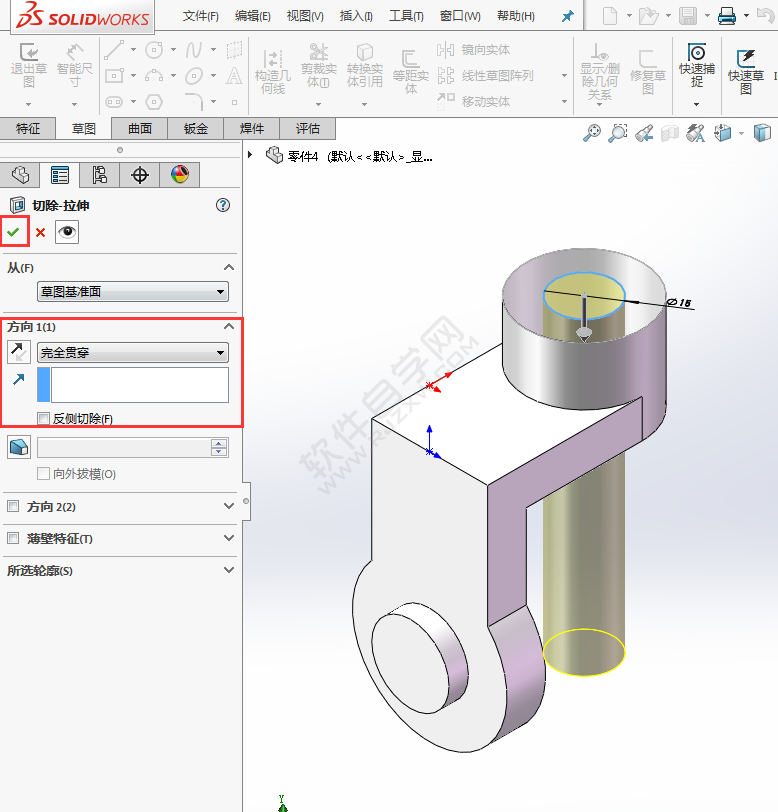778x812 pixels.
Task: Click the view orientation cube icon
Action: 722,133
